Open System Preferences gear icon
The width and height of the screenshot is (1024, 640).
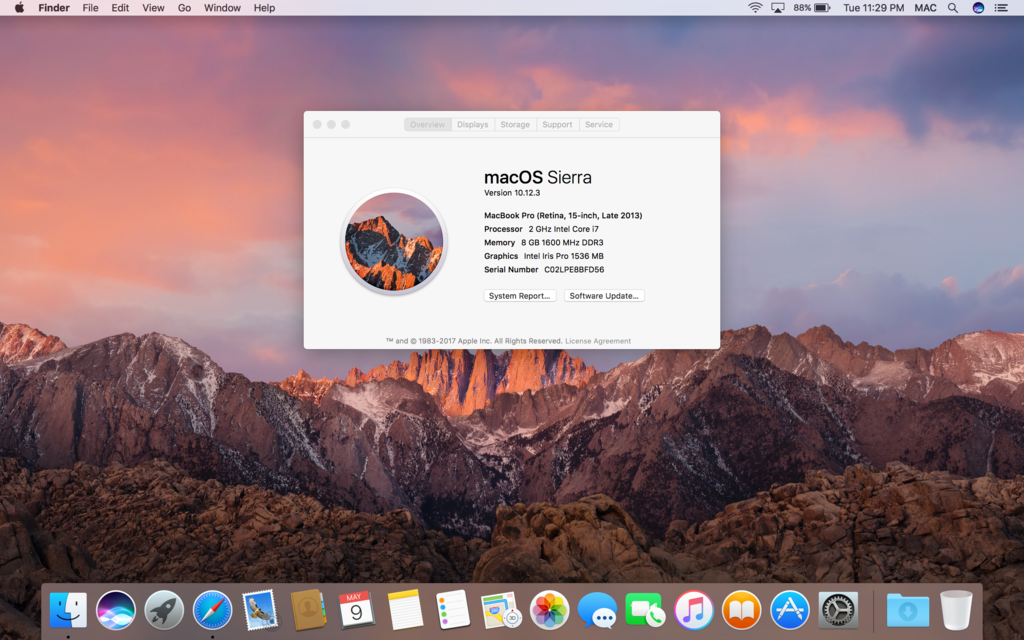[x=838, y=610]
